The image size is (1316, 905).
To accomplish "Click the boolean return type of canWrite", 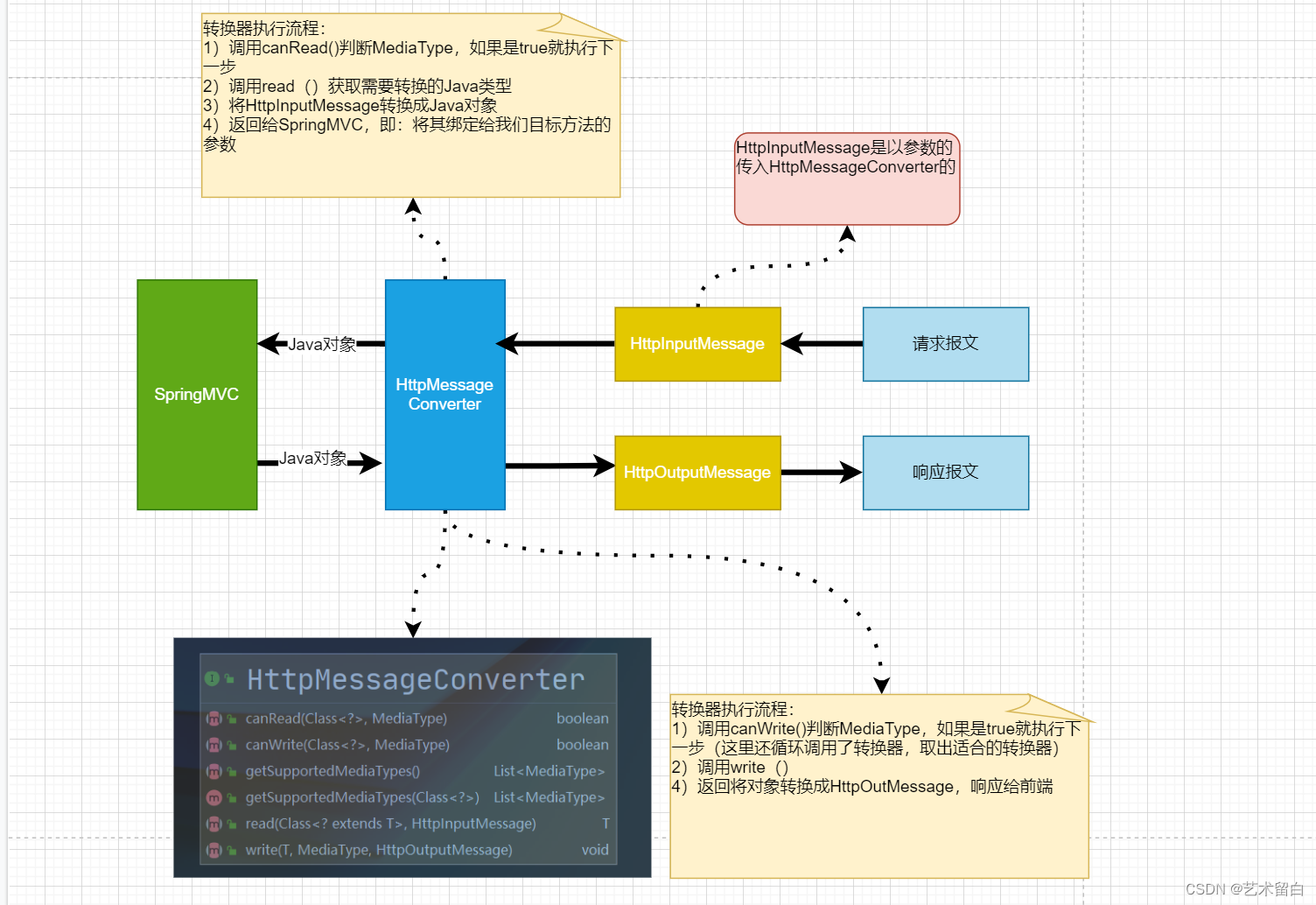I will [583, 745].
